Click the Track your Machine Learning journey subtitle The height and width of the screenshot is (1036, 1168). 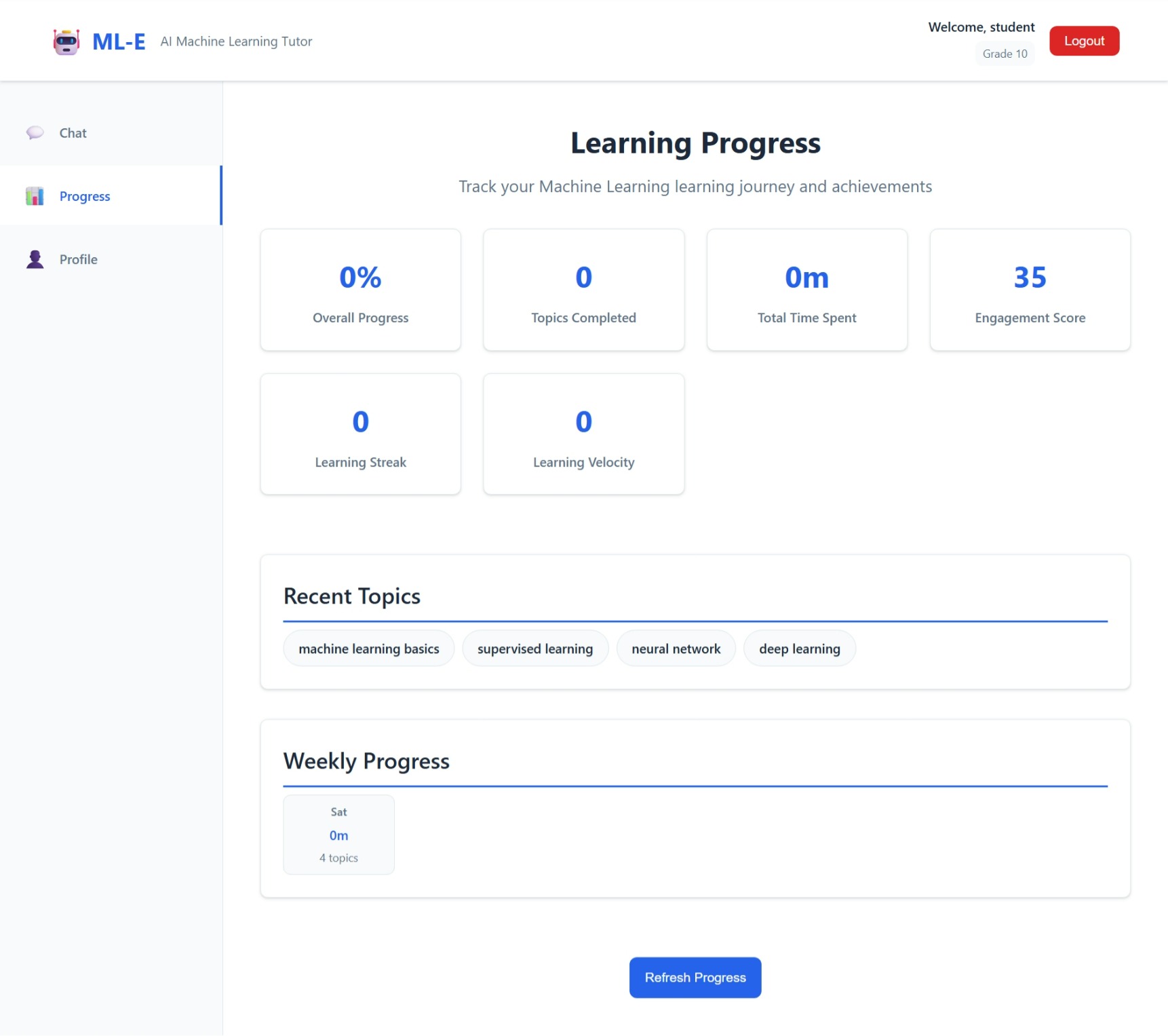tap(695, 187)
